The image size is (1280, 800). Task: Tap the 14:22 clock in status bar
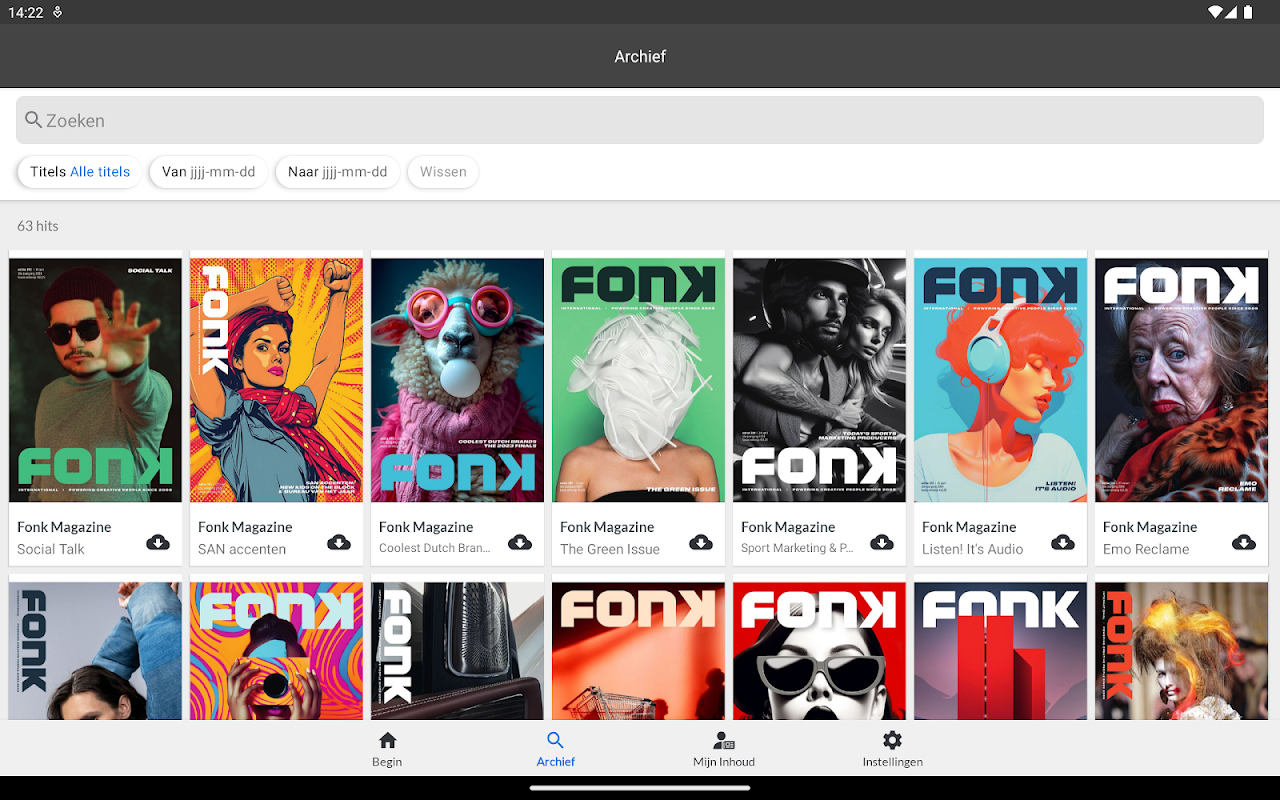[25, 12]
